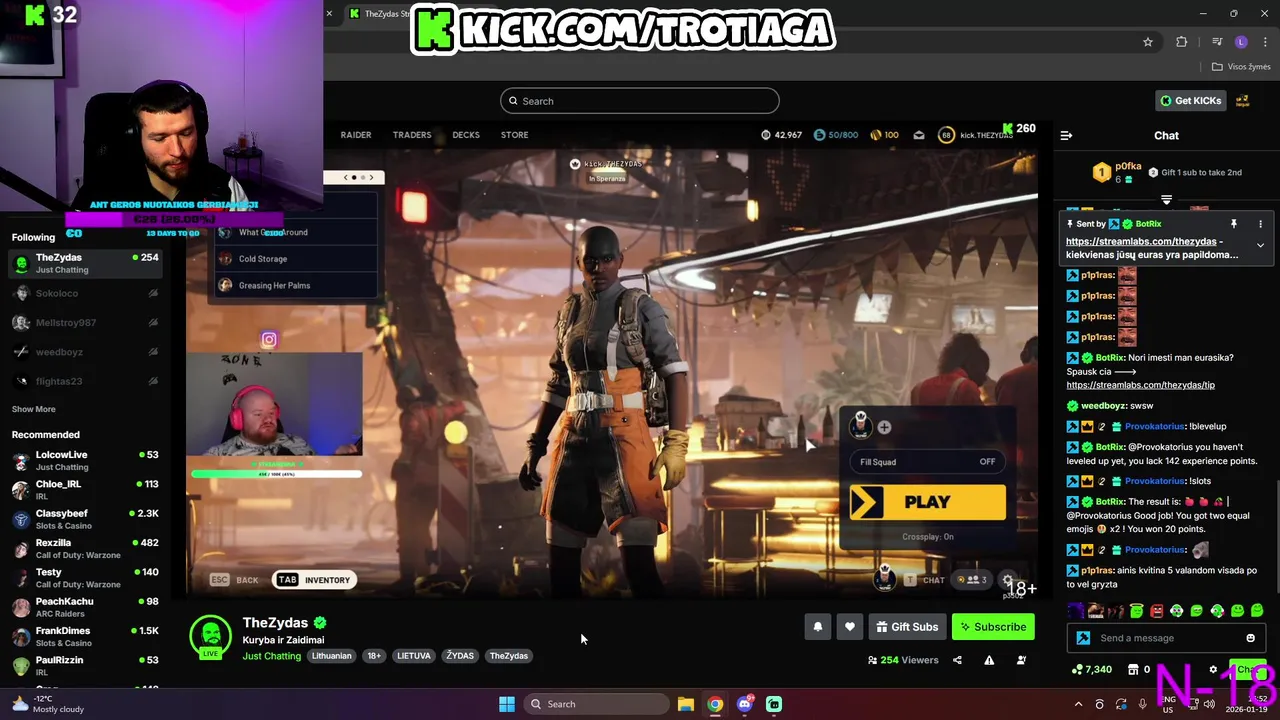Open Mellstroy987 channel in Following
The height and width of the screenshot is (720, 1280).
pos(85,323)
